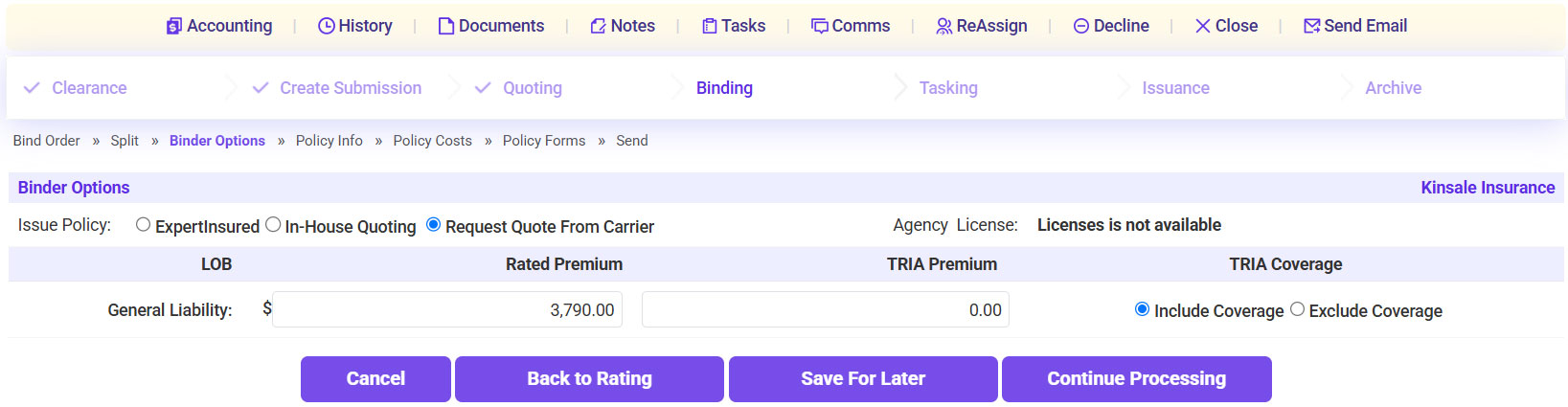Click the ReAssign user icon
Image resolution: width=1568 pixels, height=407 pixels.
pyautogui.click(x=944, y=26)
